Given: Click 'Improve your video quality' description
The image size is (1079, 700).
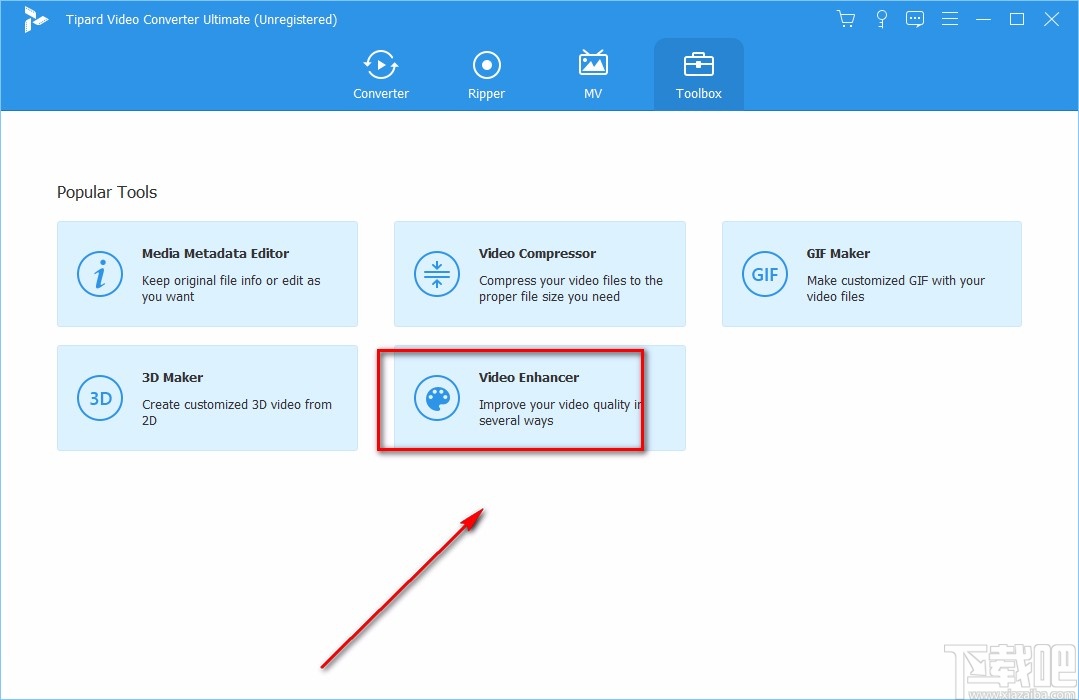Looking at the screenshot, I should point(561,412).
